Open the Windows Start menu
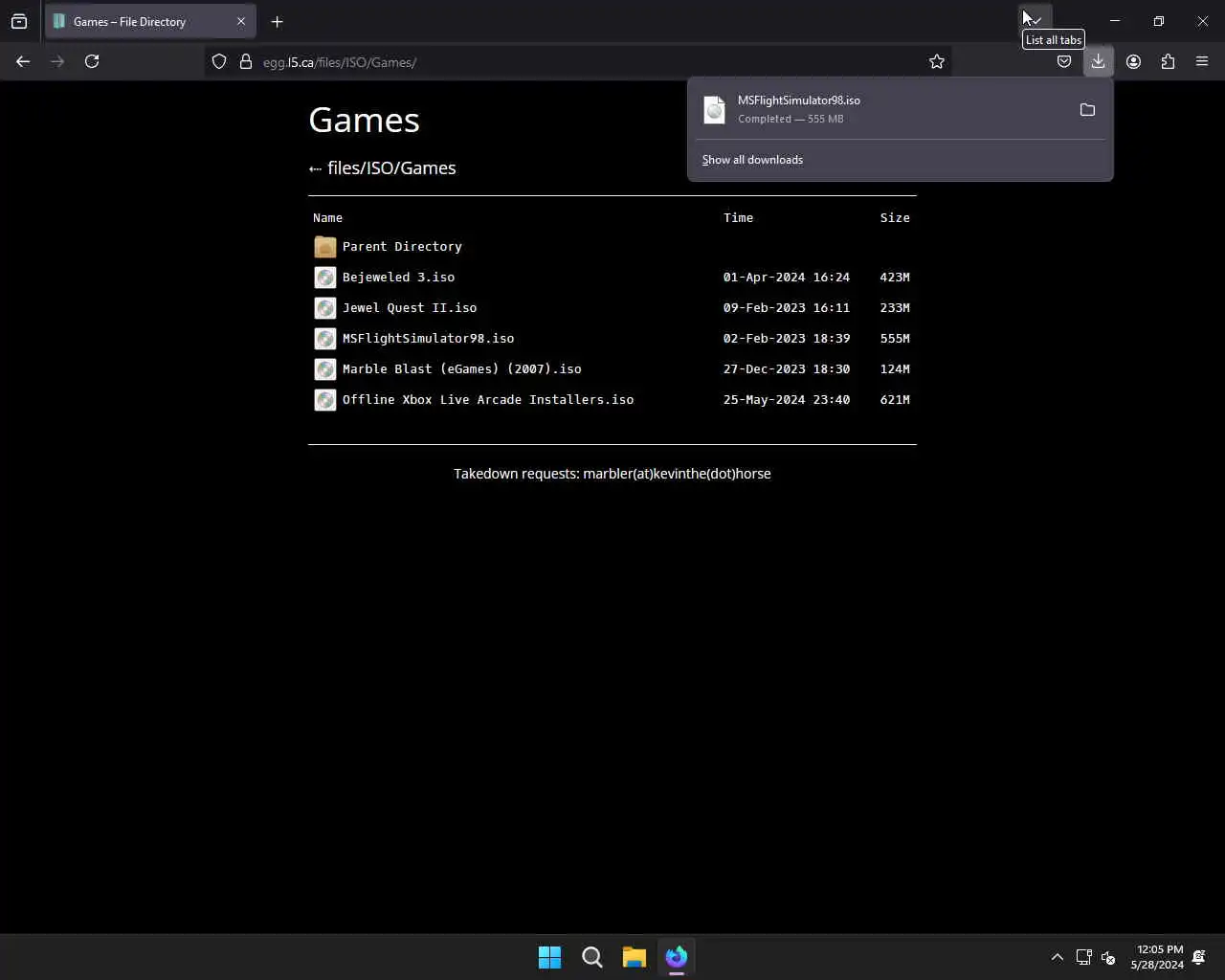Viewport: 1225px width, 980px height. coord(550,957)
